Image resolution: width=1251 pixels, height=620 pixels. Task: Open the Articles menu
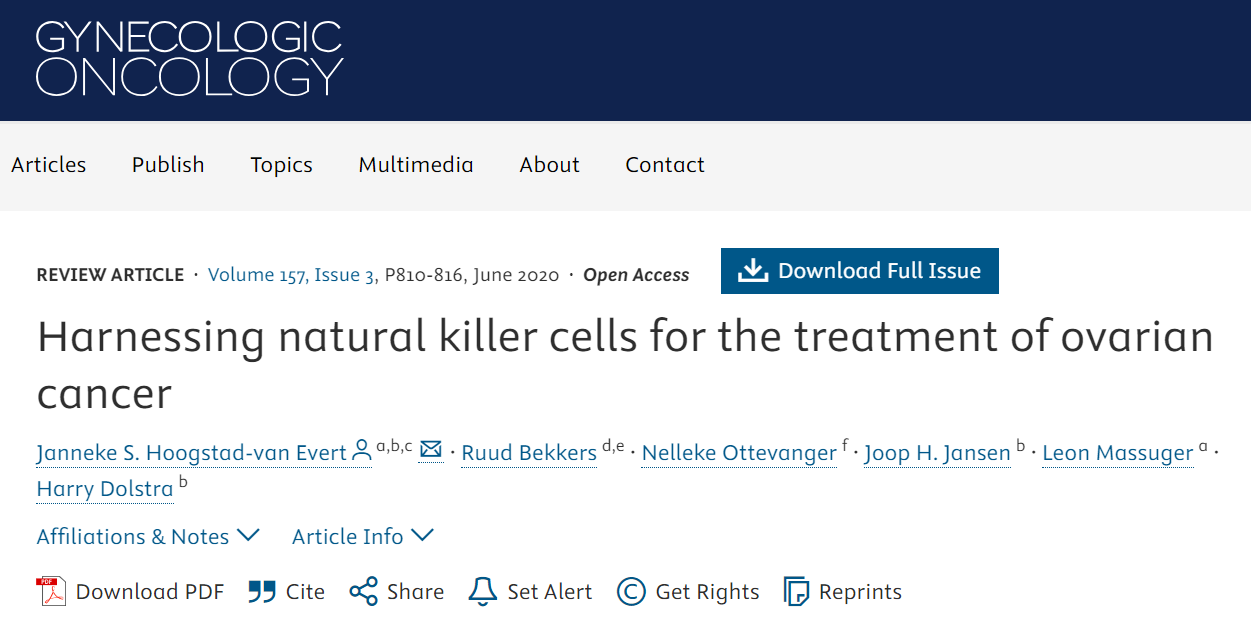(x=49, y=165)
